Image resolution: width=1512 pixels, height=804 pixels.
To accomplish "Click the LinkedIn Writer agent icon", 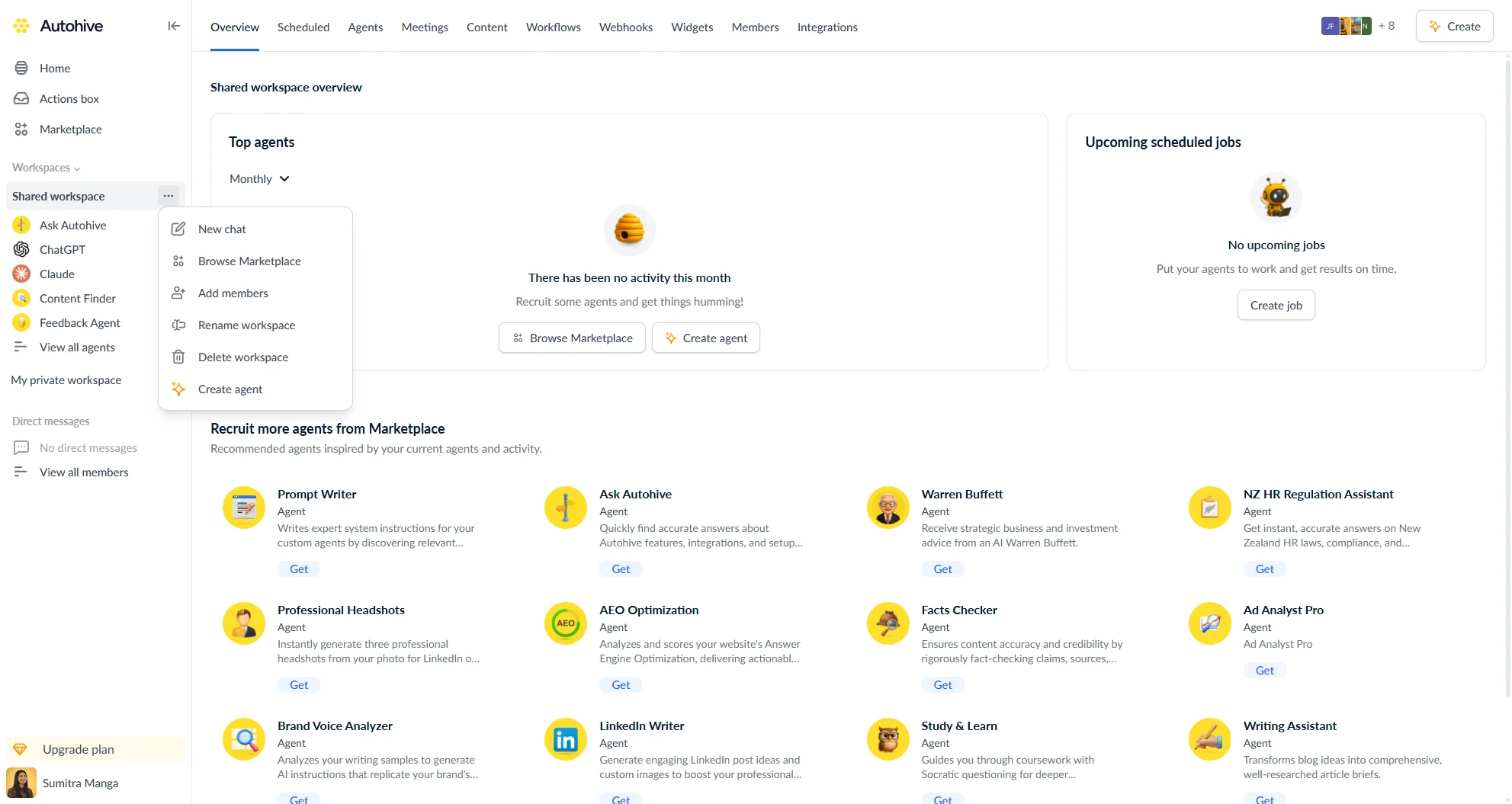I will click(x=565, y=739).
